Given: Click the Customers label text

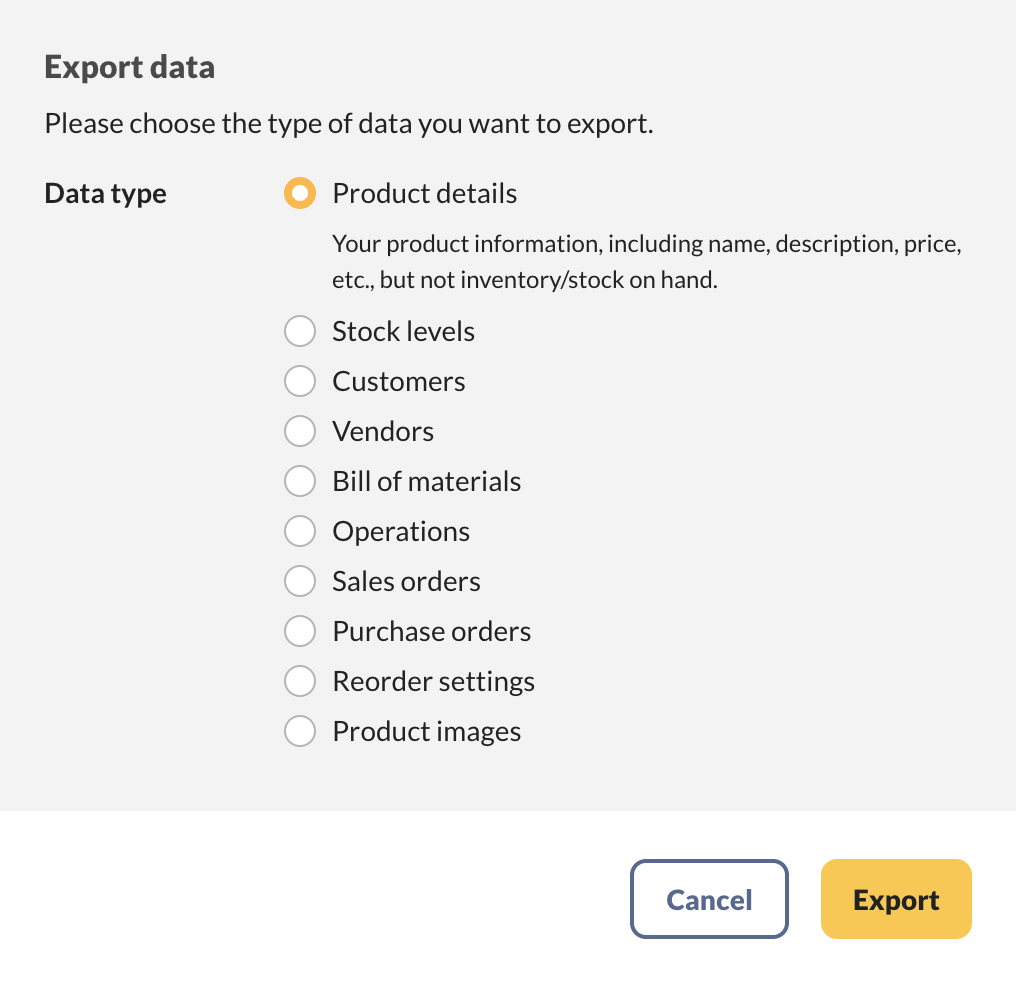Looking at the screenshot, I should click(399, 381).
